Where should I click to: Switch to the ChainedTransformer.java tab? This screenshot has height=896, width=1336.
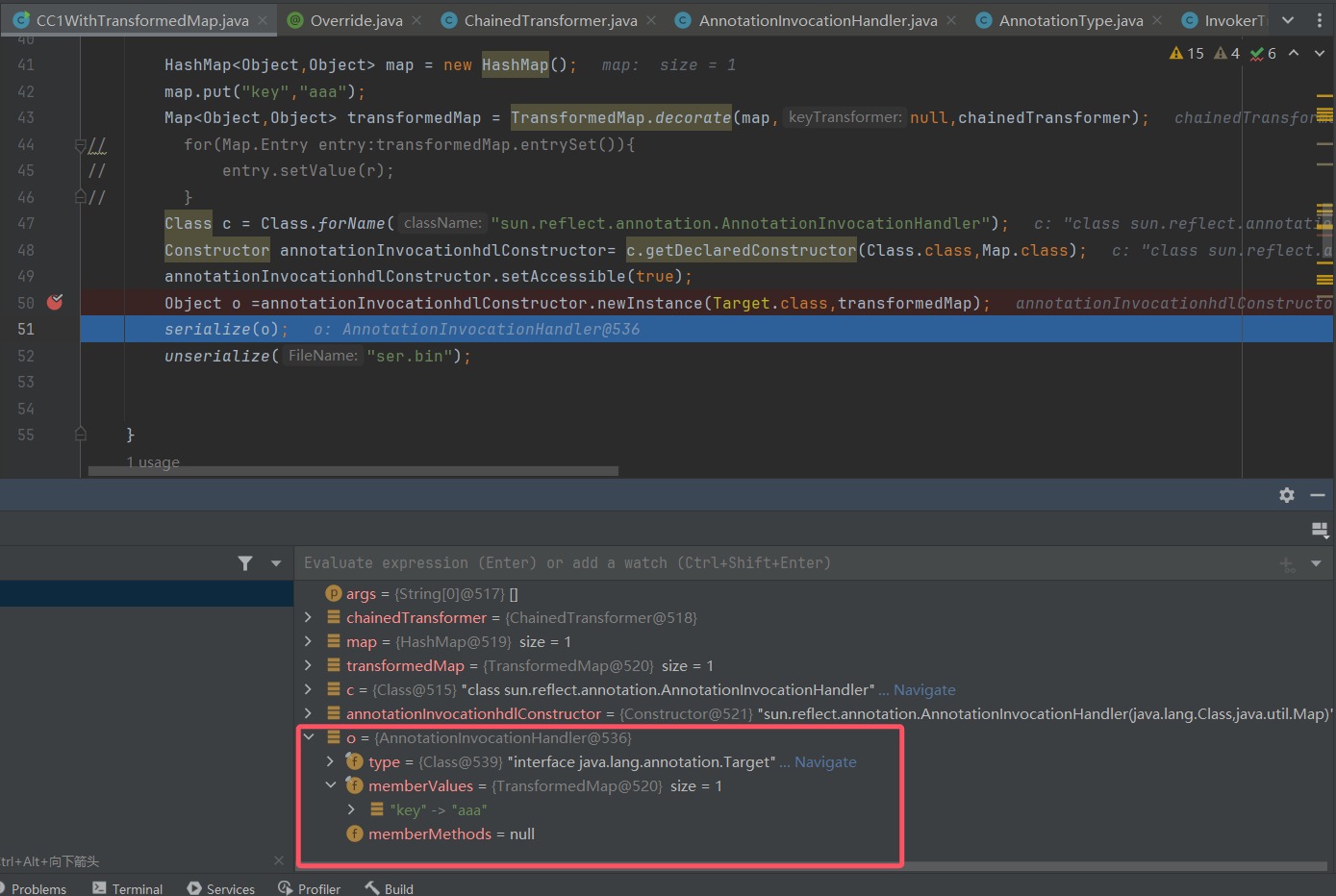550,20
